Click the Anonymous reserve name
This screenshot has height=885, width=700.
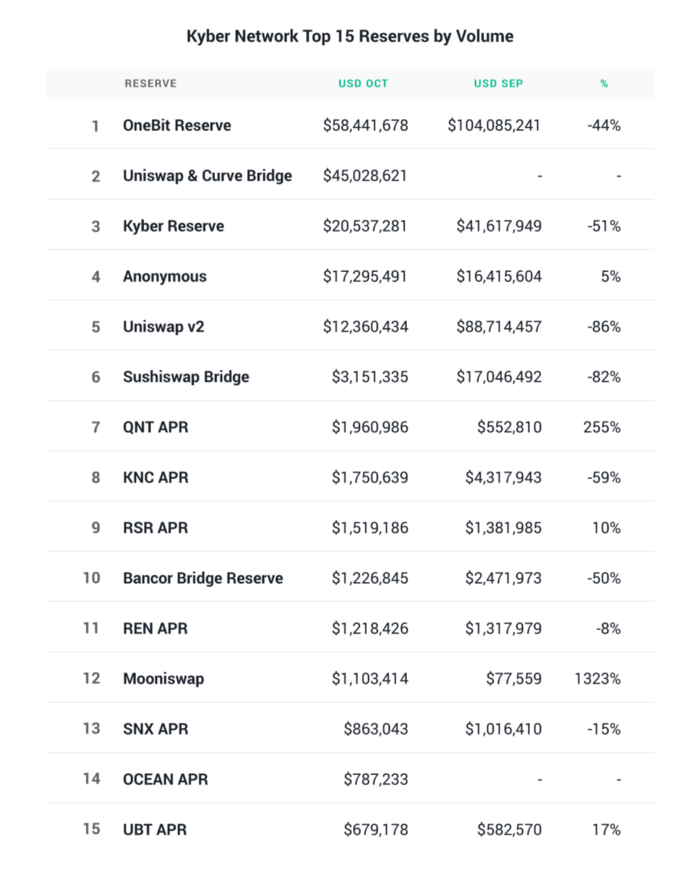(165, 277)
